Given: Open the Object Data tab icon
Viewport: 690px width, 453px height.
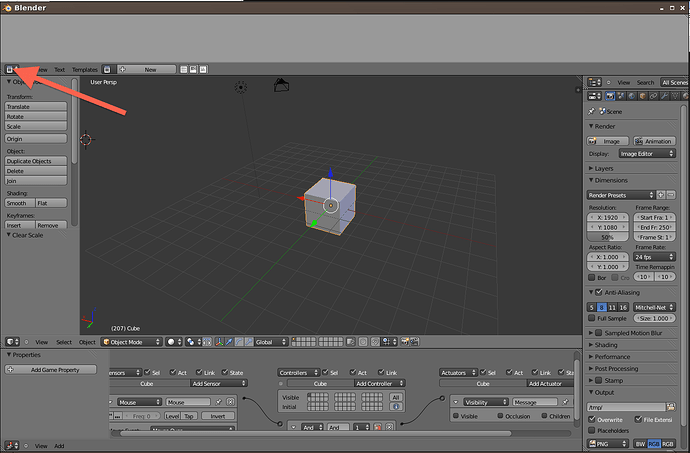Looking at the screenshot, I should 675,96.
